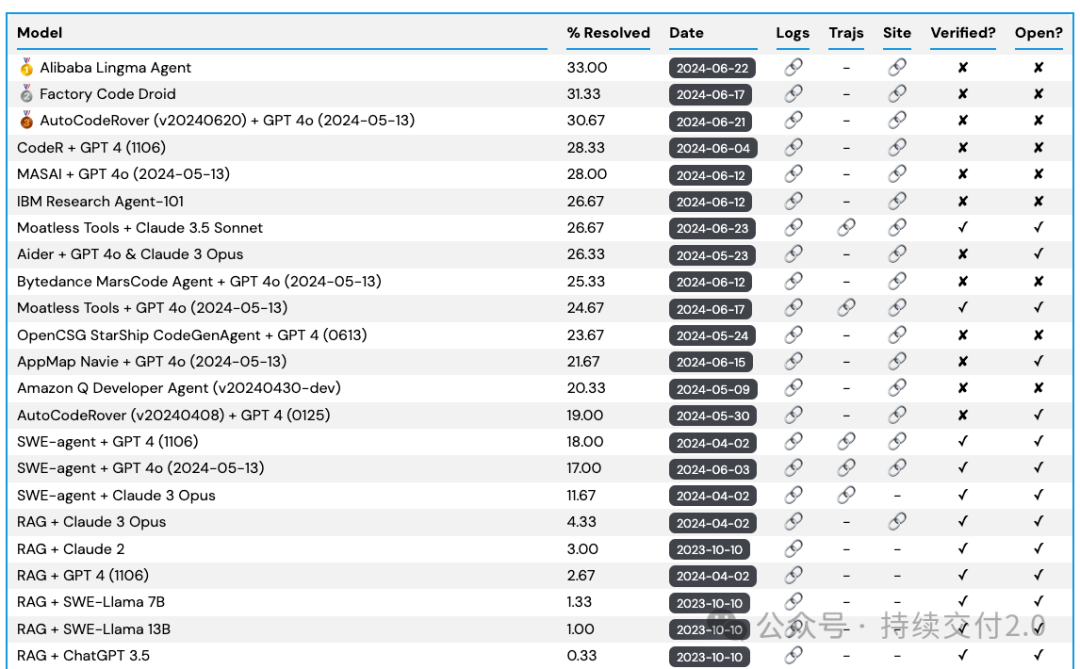The height and width of the screenshot is (669, 1080).
Task: Open Trajs link for SWE-agent + GPT 4 (1106)
Action: tap(847, 441)
